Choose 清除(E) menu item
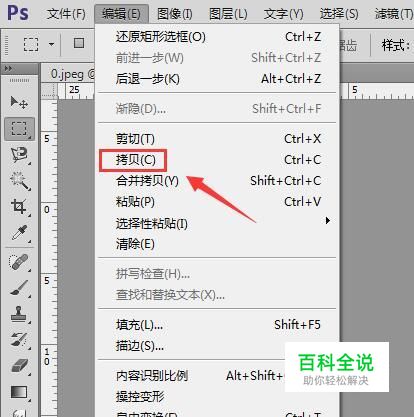Screen dimensions: 414x417 (218, 244)
